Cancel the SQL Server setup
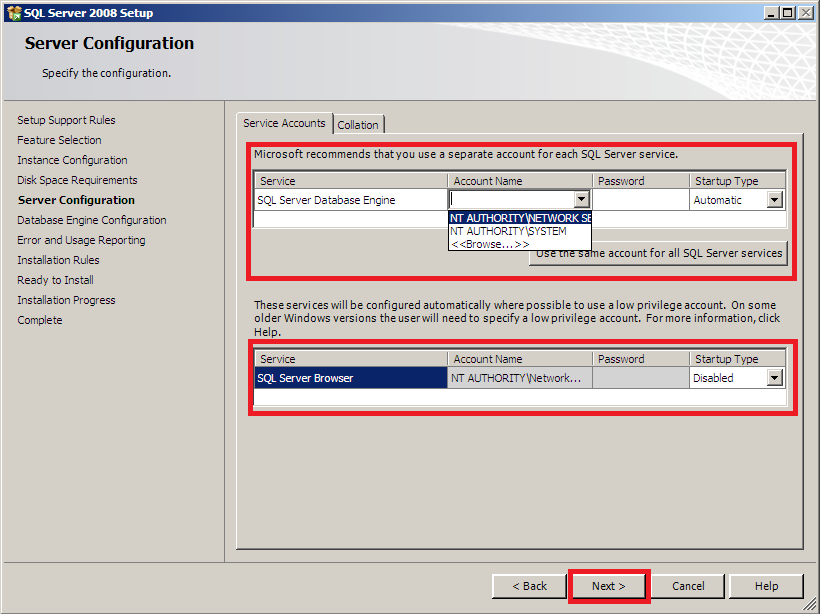820x614 pixels. point(688,586)
